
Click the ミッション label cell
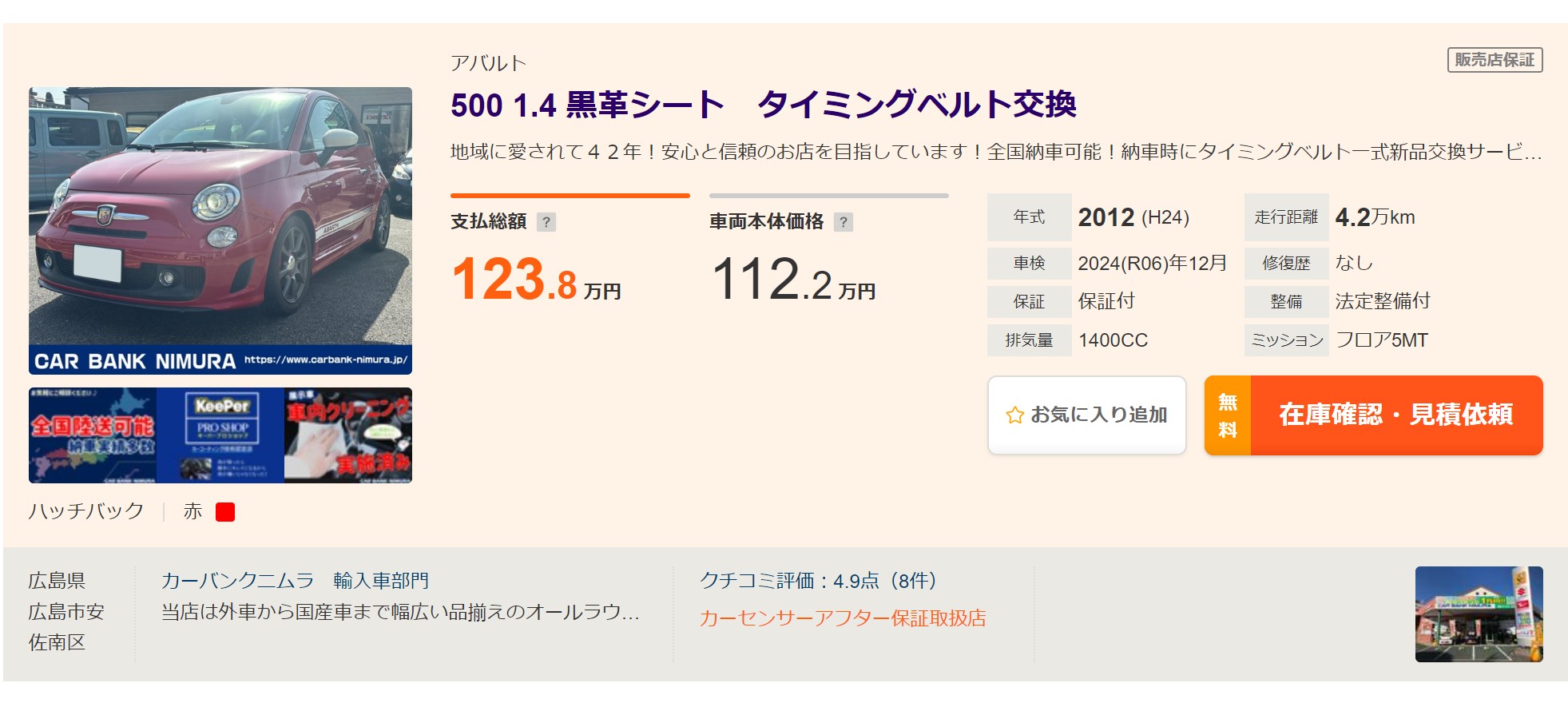click(x=1287, y=340)
